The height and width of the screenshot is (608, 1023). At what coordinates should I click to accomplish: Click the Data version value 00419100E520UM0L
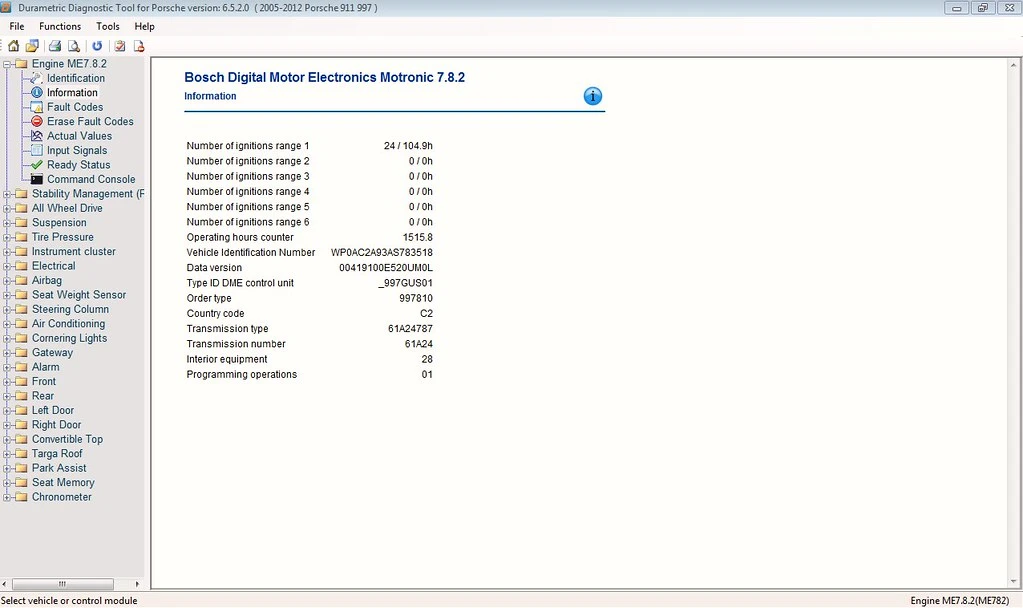tap(386, 268)
